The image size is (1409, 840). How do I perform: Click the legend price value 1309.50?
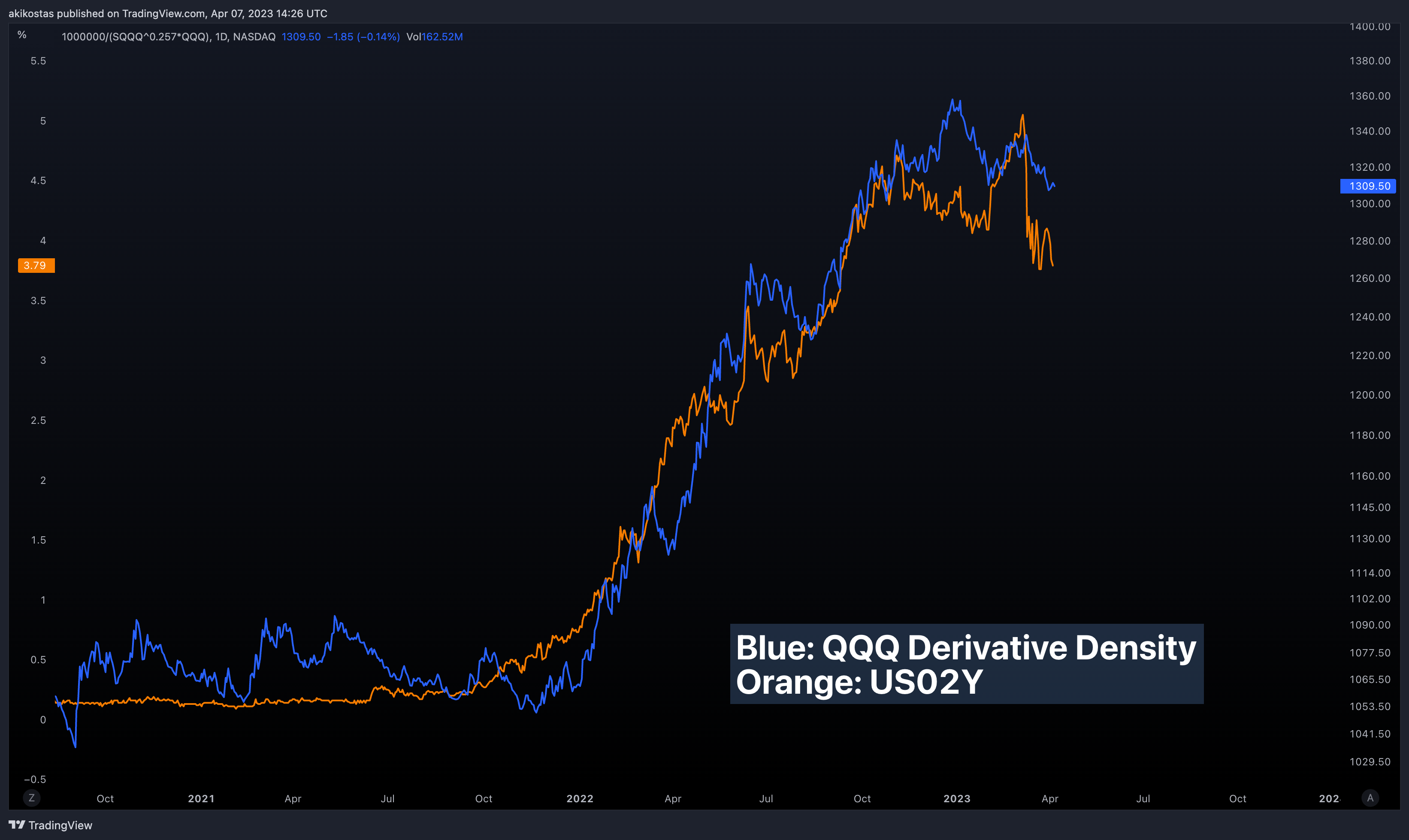tap(301, 37)
